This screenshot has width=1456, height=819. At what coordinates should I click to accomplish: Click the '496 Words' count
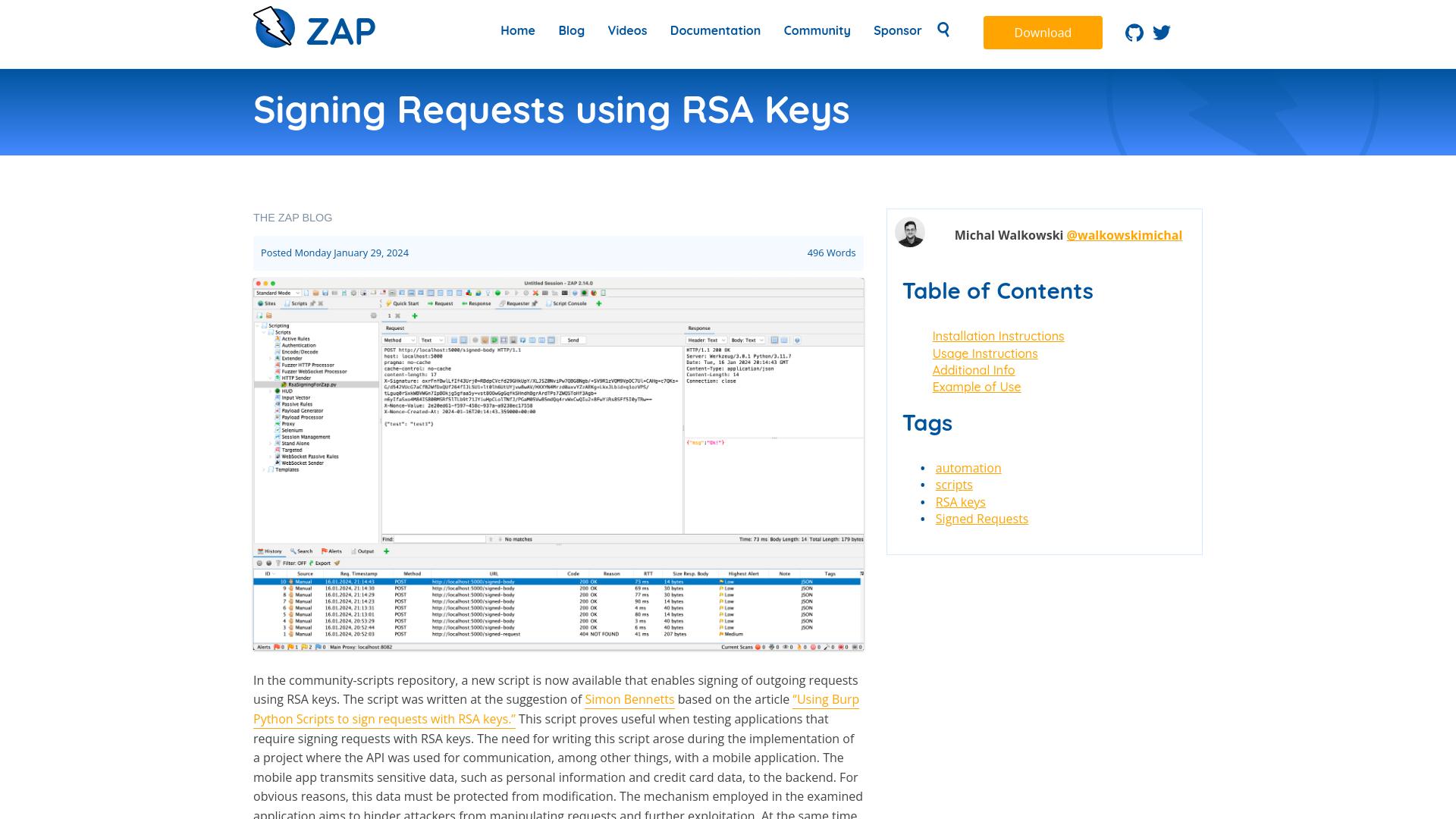click(x=831, y=253)
